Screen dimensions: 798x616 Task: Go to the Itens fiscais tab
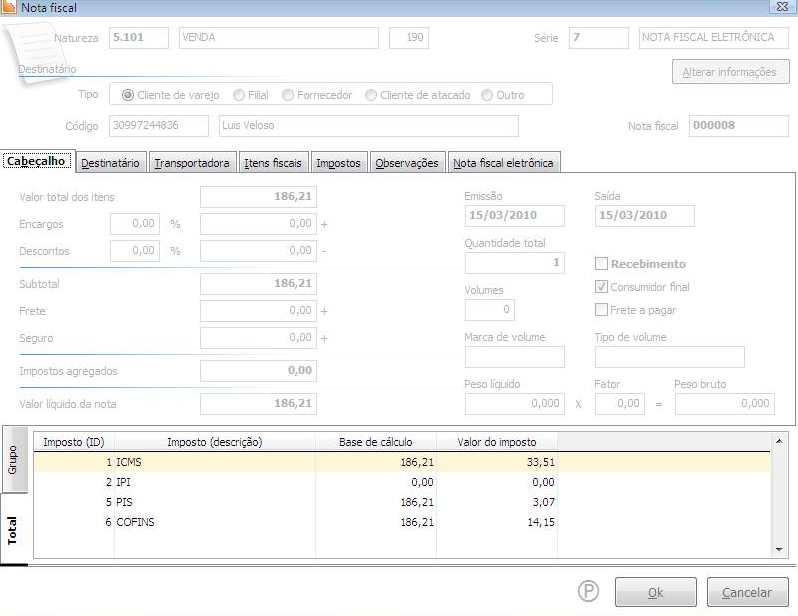[x=273, y=163]
